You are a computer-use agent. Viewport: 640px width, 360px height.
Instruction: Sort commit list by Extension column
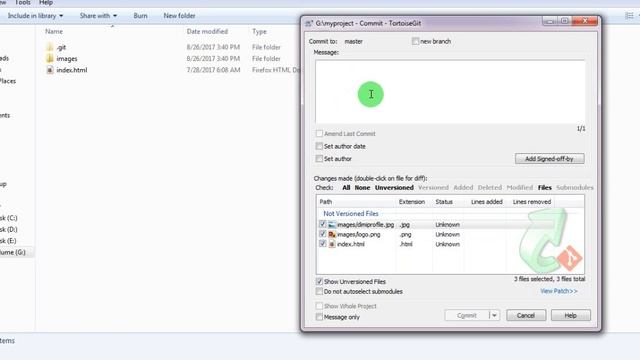412,202
